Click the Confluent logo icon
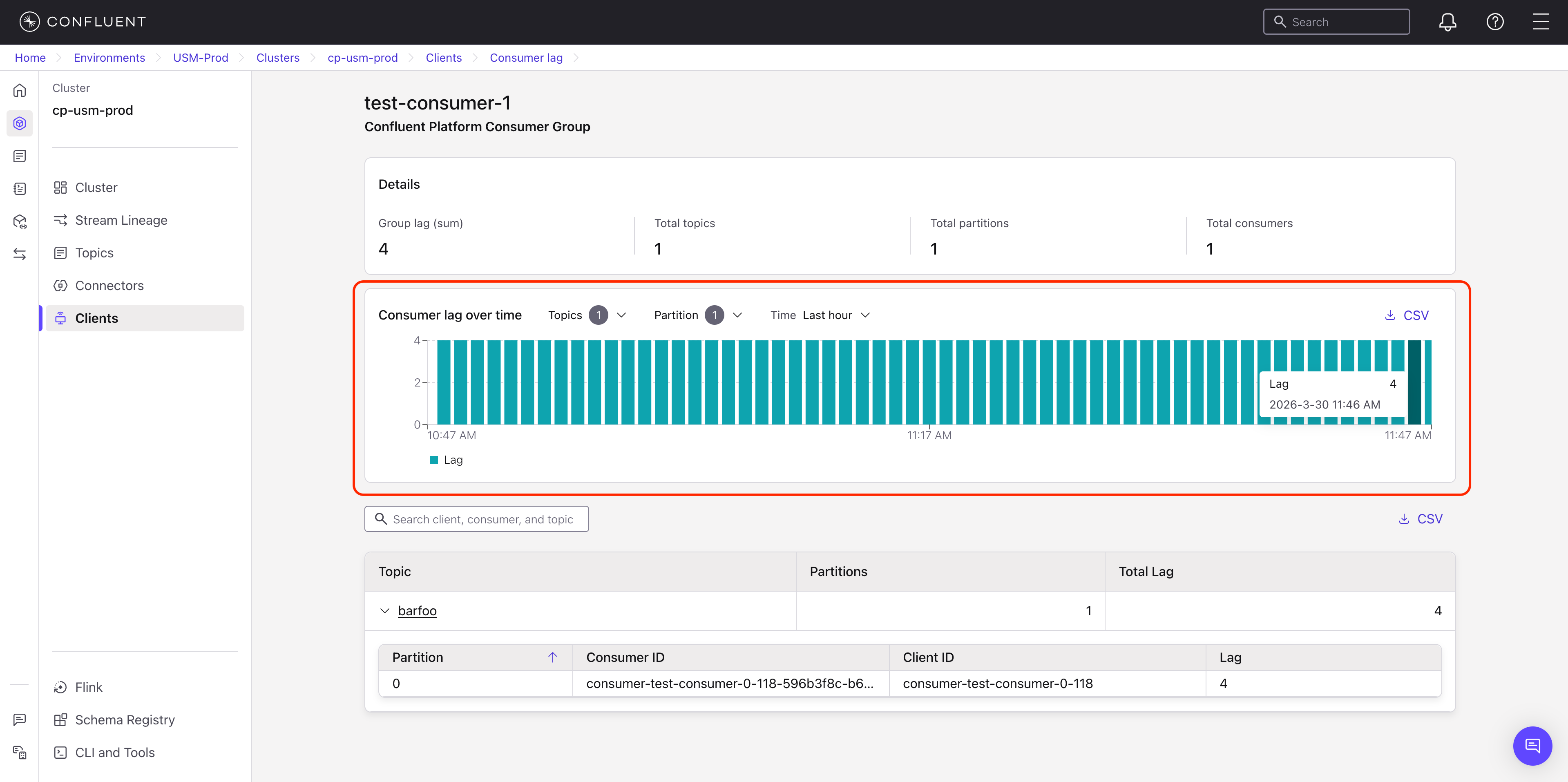The width and height of the screenshot is (1568, 782). [x=29, y=22]
